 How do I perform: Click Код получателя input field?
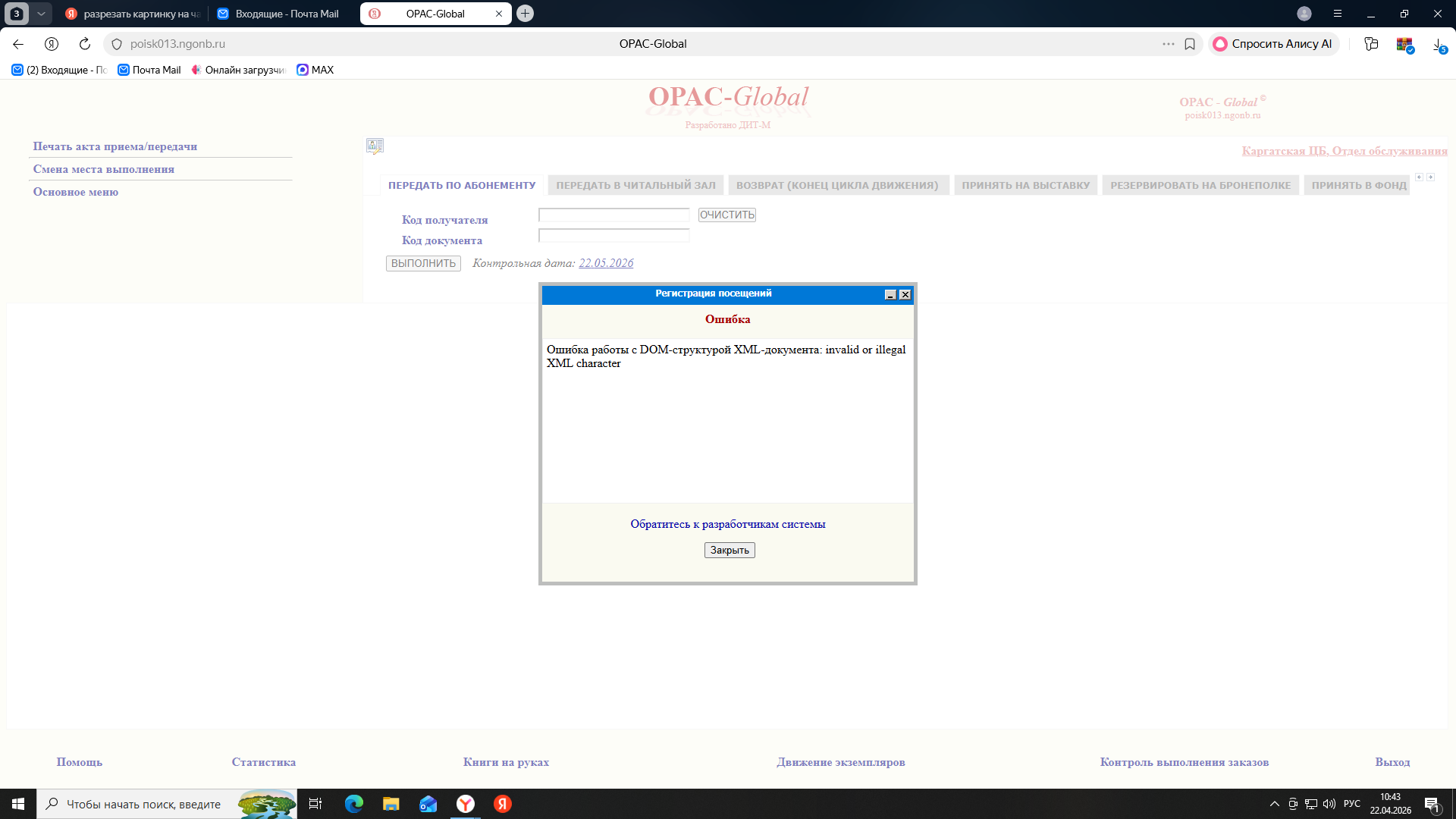point(613,215)
